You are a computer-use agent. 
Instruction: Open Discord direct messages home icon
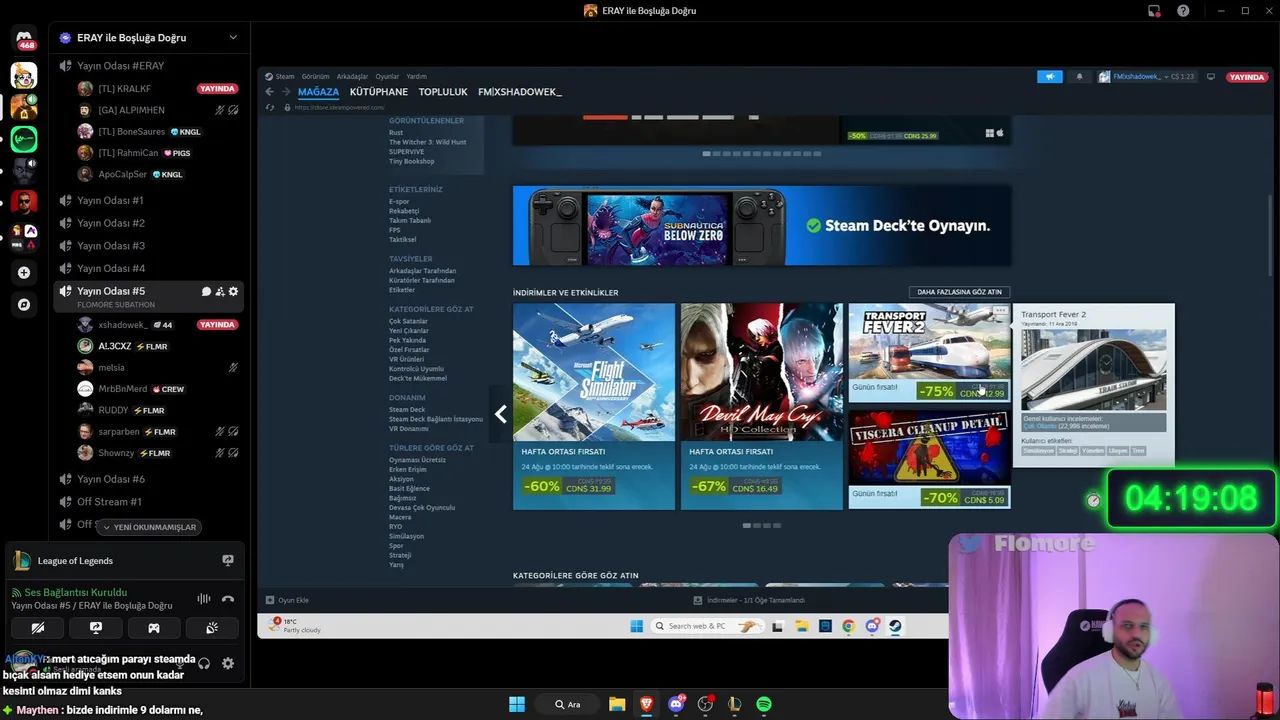[25, 38]
